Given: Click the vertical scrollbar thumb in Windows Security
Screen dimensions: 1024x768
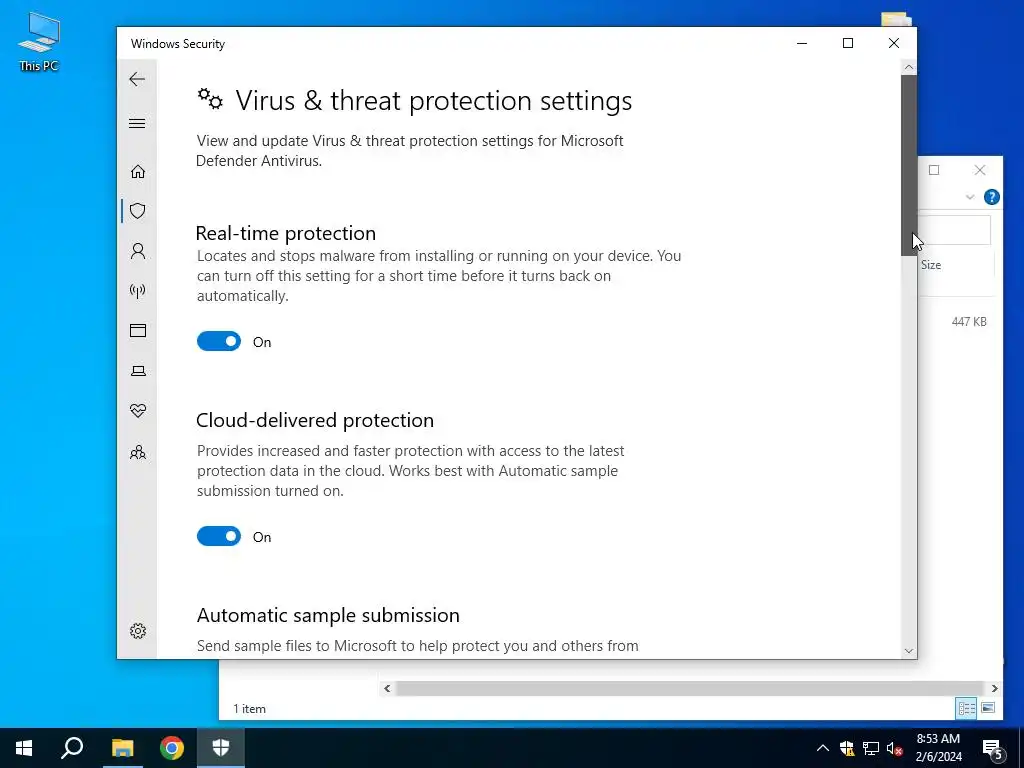Looking at the screenshot, I should pos(908,165).
